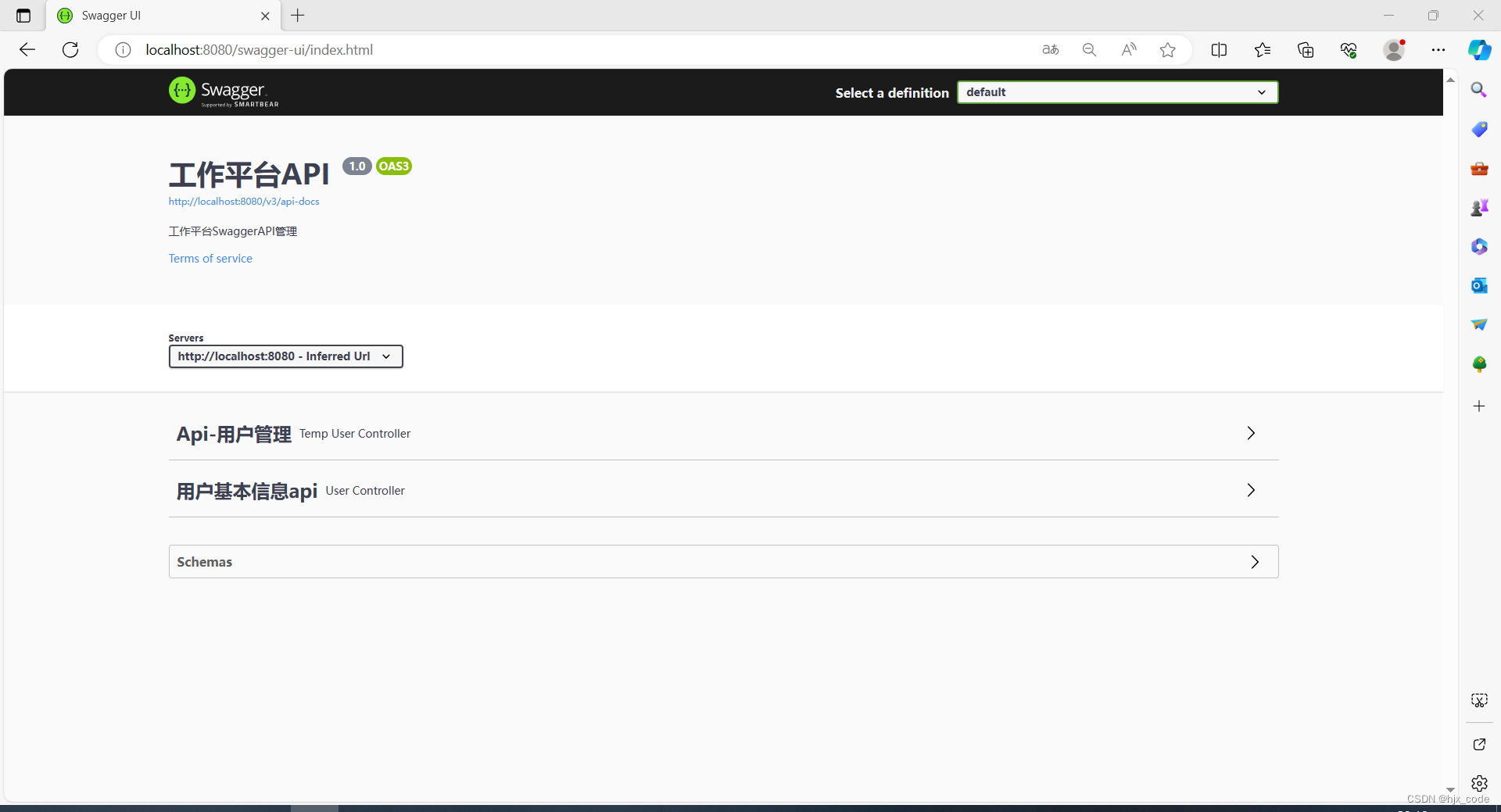
Task: Click the translate page icon
Action: click(1050, 50)
